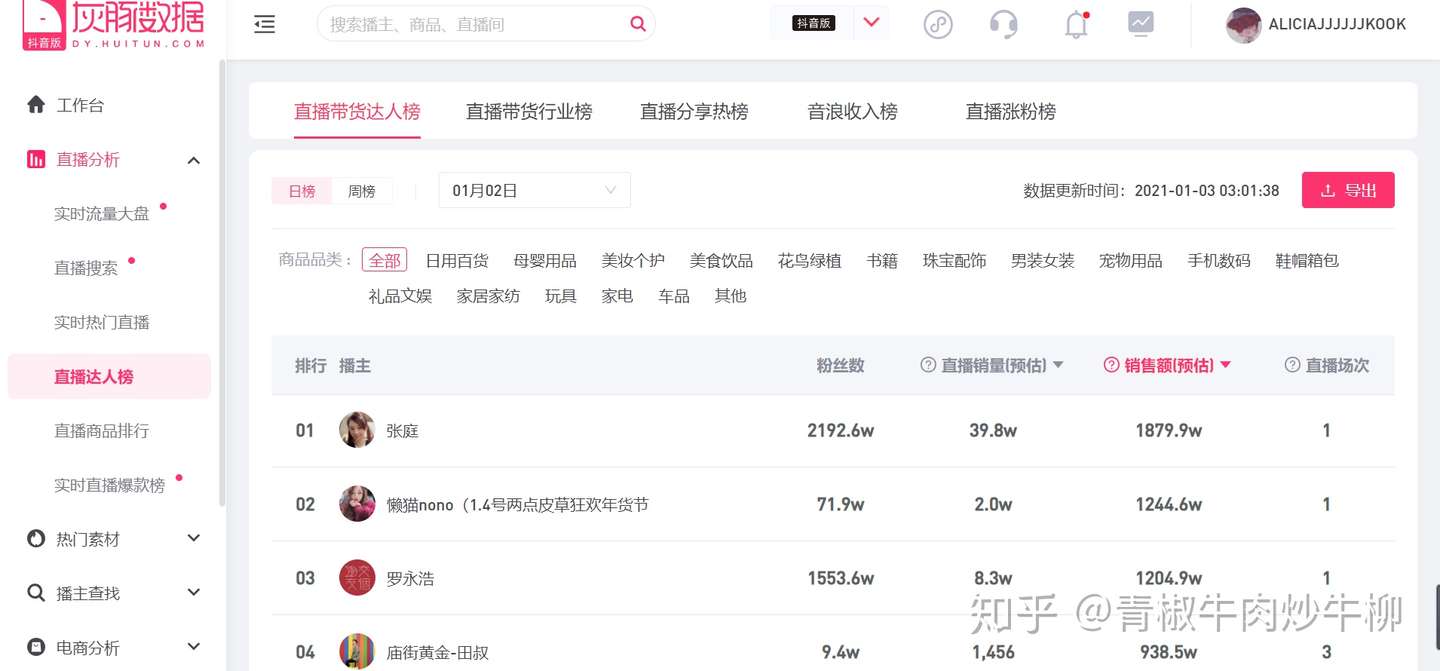Screen dimensions: 1440x671
Task: Open 张庭 streamer profile link
Action: point(402,431)
